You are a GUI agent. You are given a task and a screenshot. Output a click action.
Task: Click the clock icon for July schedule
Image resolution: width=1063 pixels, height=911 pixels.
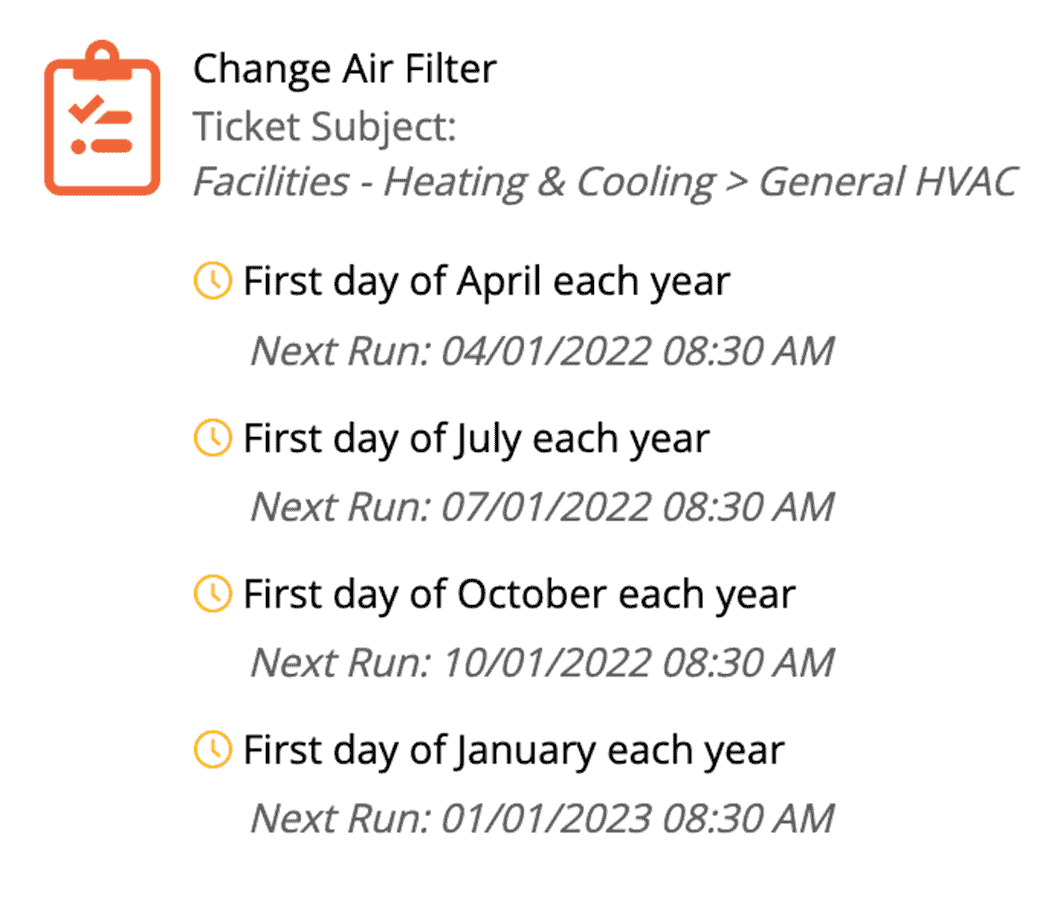(x=212, y=437)
